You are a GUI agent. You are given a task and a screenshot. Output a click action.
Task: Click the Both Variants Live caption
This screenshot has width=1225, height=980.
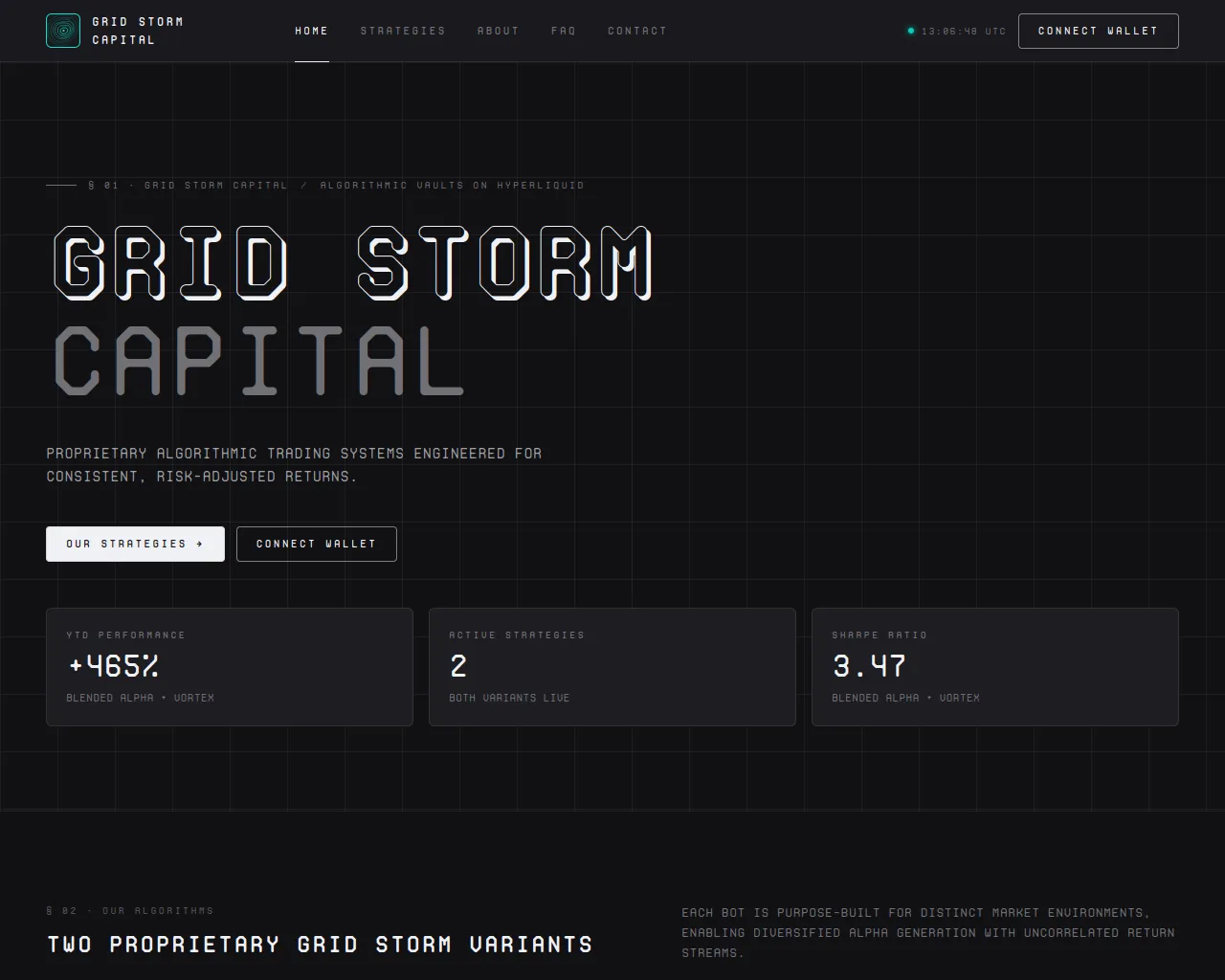(x=509, y=698)
